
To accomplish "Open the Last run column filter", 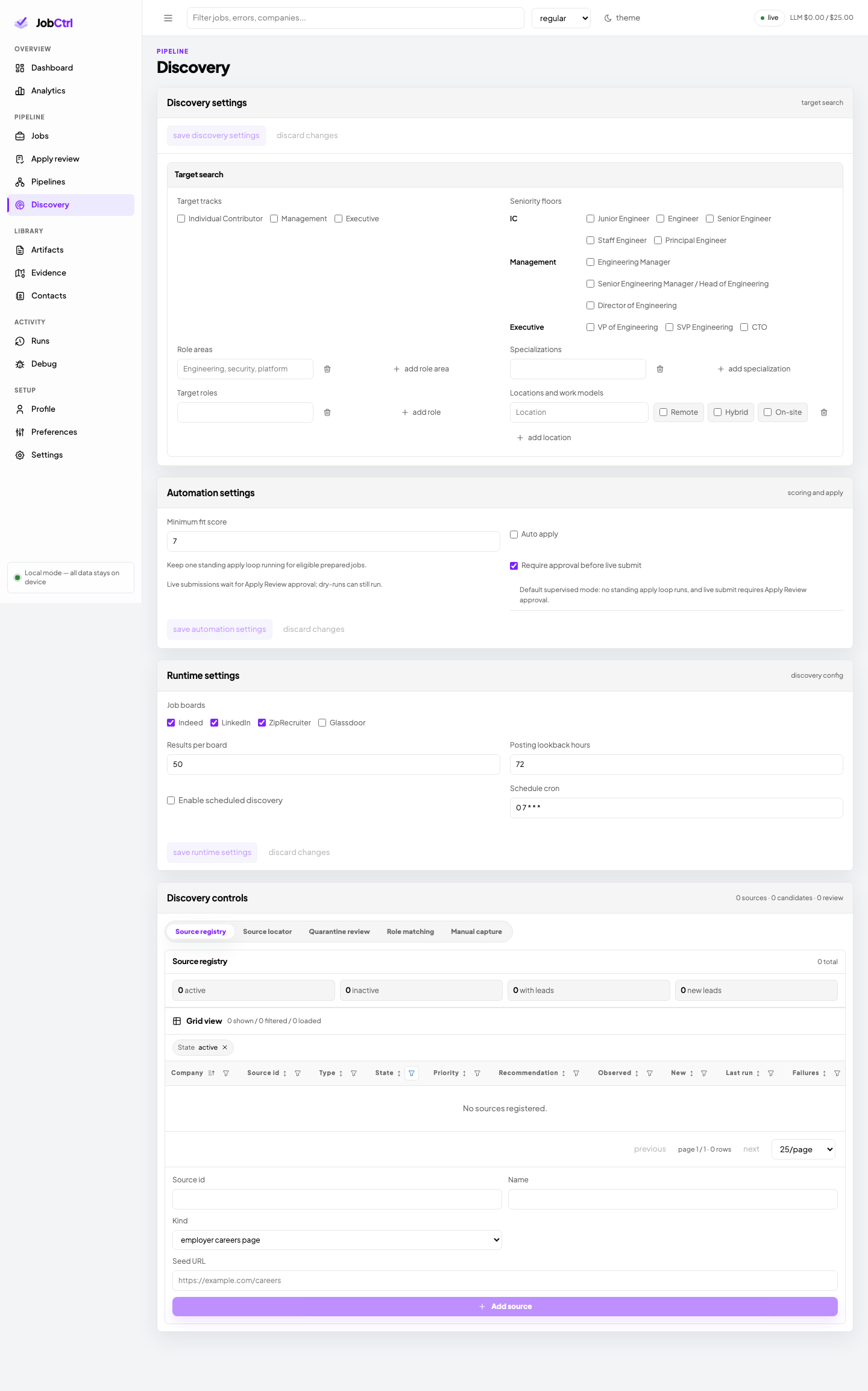I will [x=771, y=1073].
